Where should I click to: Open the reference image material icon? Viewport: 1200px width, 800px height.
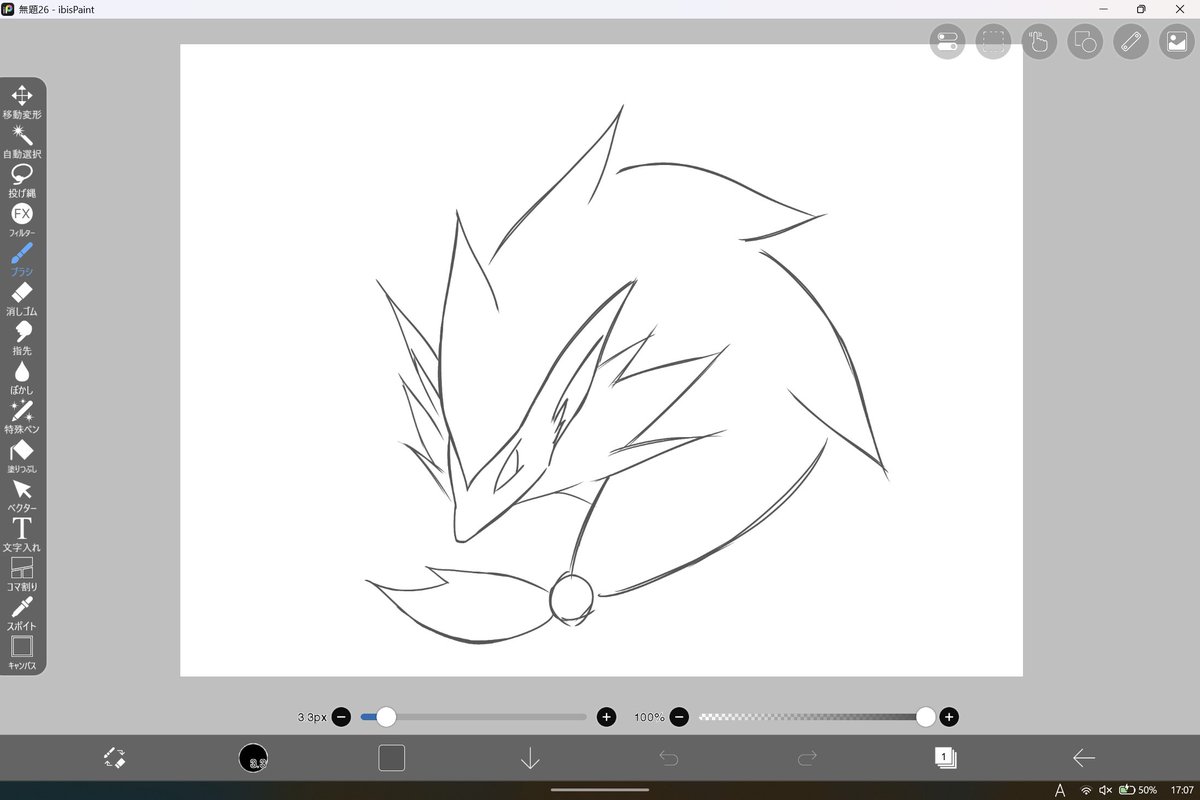pos(1177,42)
